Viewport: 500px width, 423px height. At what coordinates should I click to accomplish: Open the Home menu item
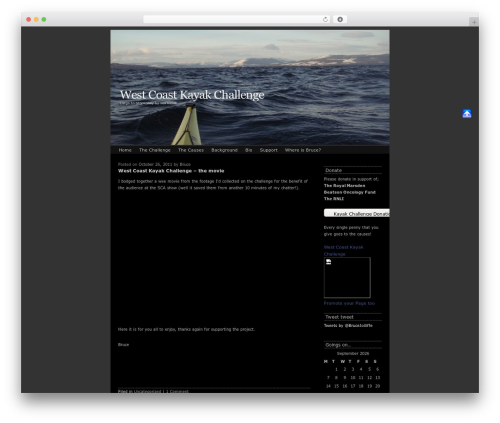(x=125, y=150)
